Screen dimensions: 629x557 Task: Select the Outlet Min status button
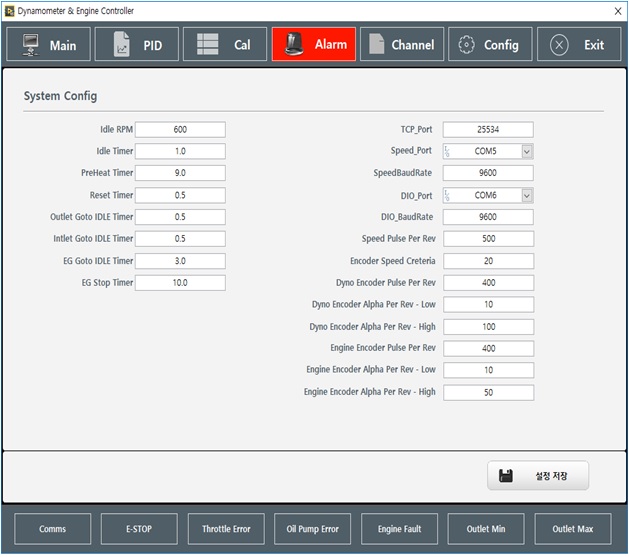tap(485, 529)
